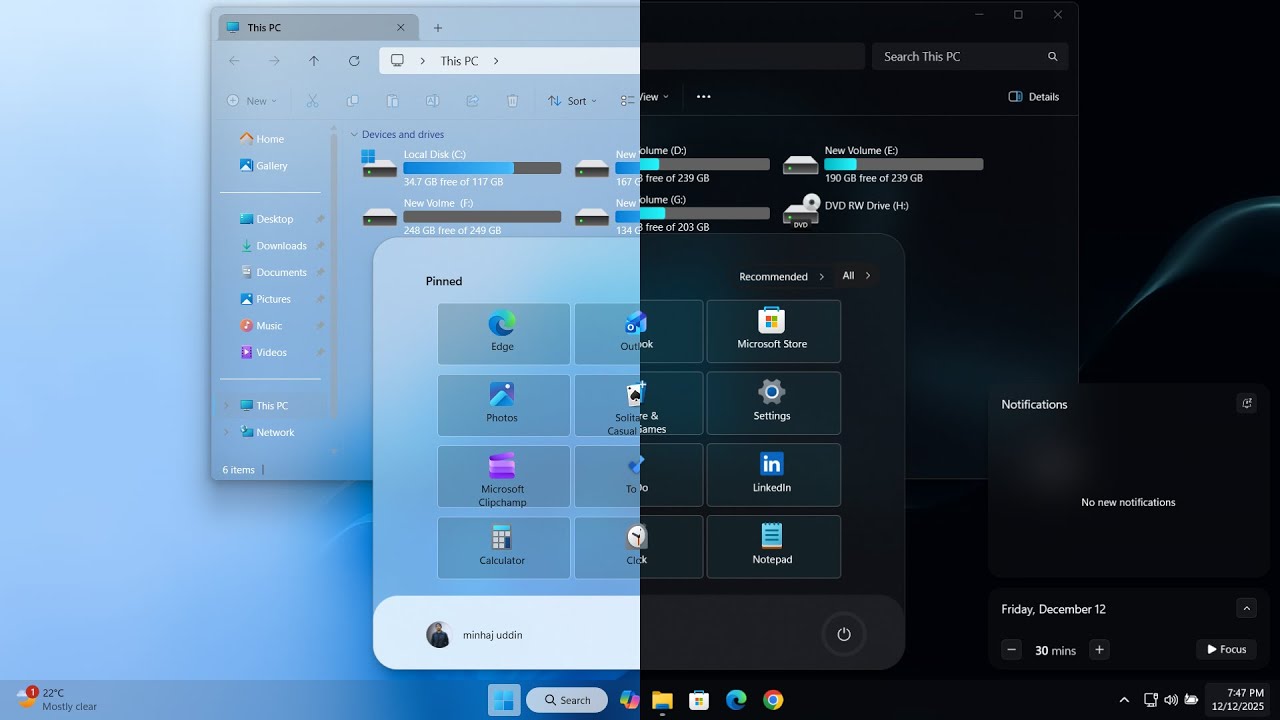1280x720 pixels.
Task: Open the Sort dropdown menu
Action: pos(572,101)
